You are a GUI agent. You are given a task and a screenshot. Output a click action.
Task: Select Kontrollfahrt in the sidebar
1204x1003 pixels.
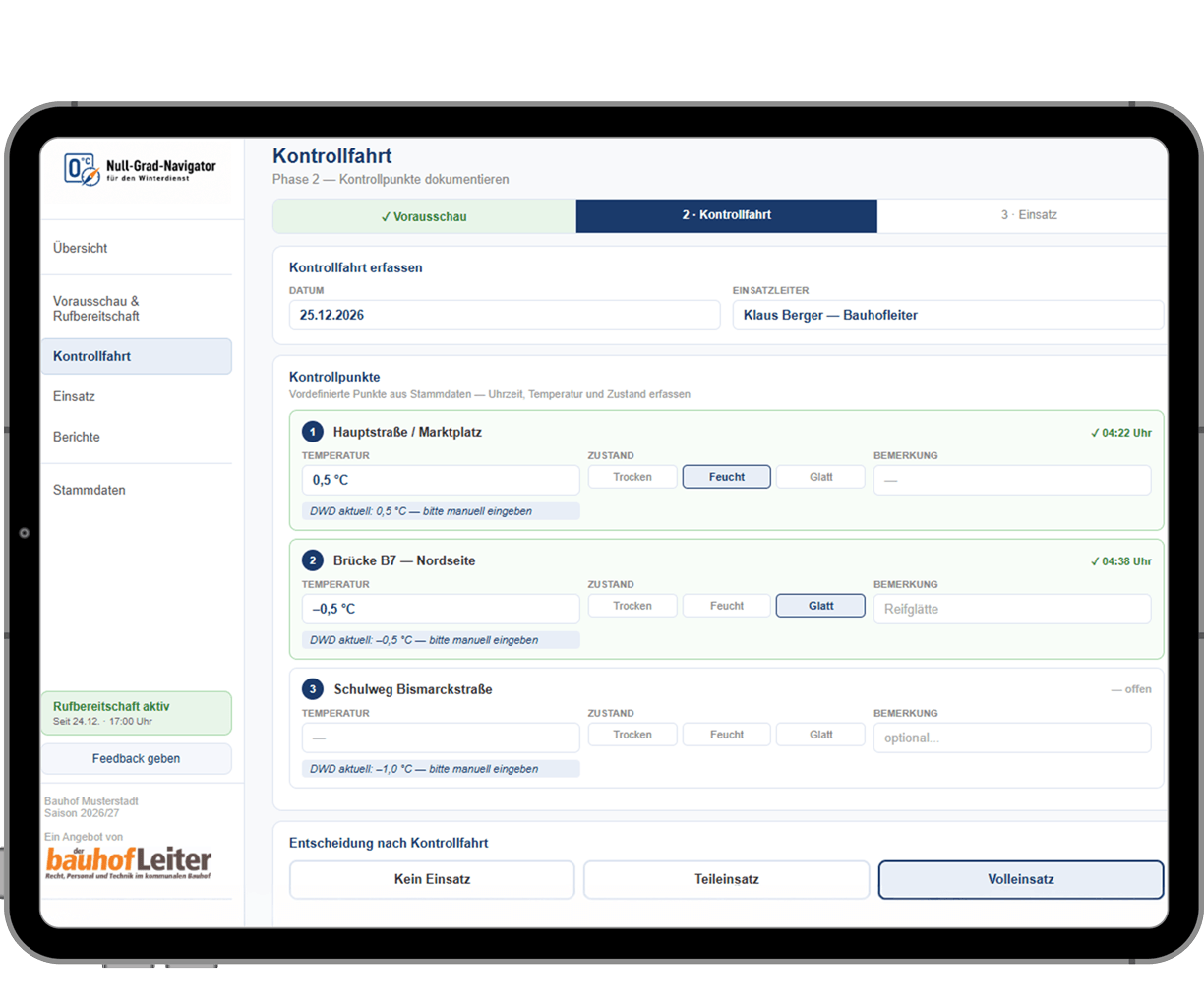point(136,356)
